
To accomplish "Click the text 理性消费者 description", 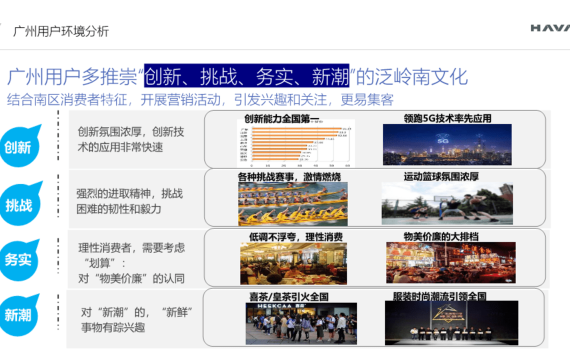I will point(132,263).
